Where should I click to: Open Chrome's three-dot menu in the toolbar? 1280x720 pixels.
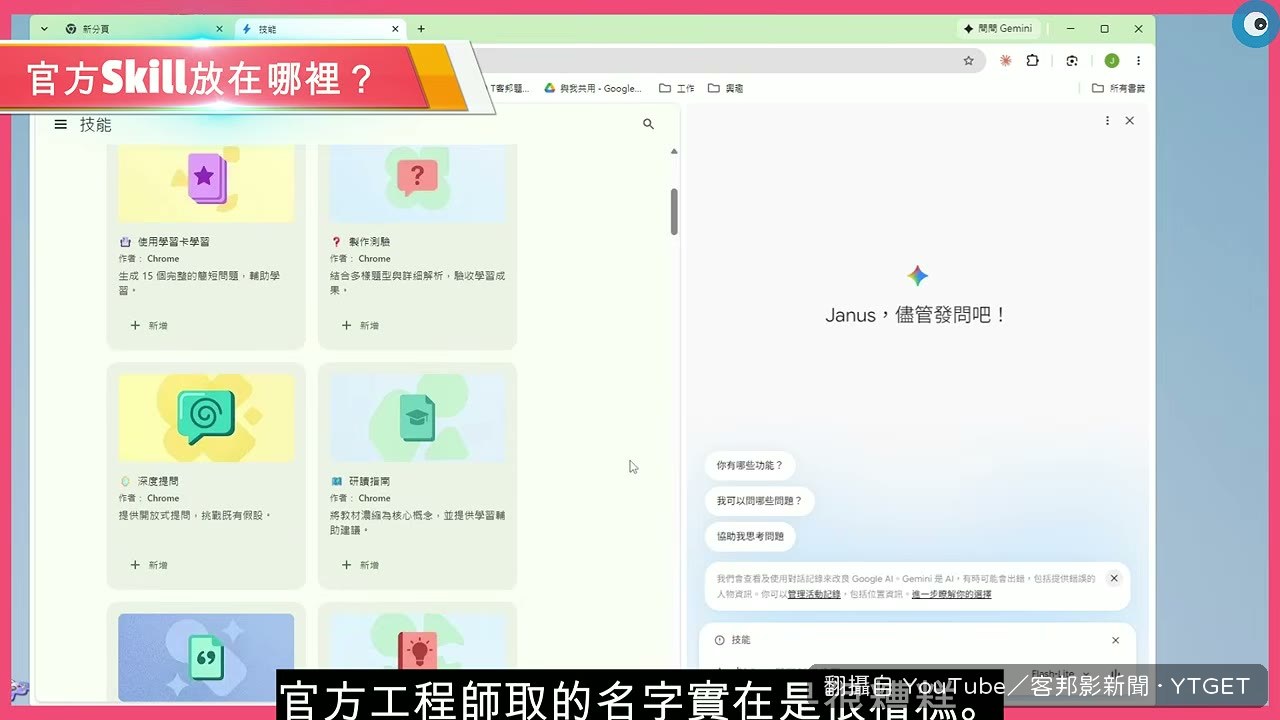click(x=1138, y=60)
